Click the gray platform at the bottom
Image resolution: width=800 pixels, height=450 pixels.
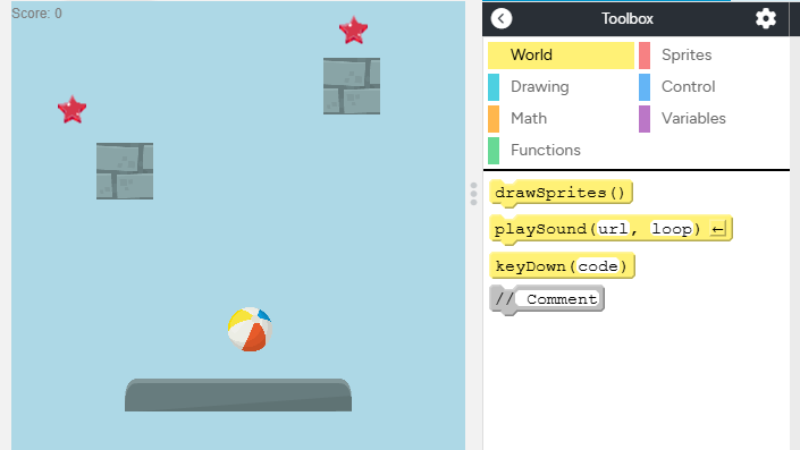click(x=238, y=395)
